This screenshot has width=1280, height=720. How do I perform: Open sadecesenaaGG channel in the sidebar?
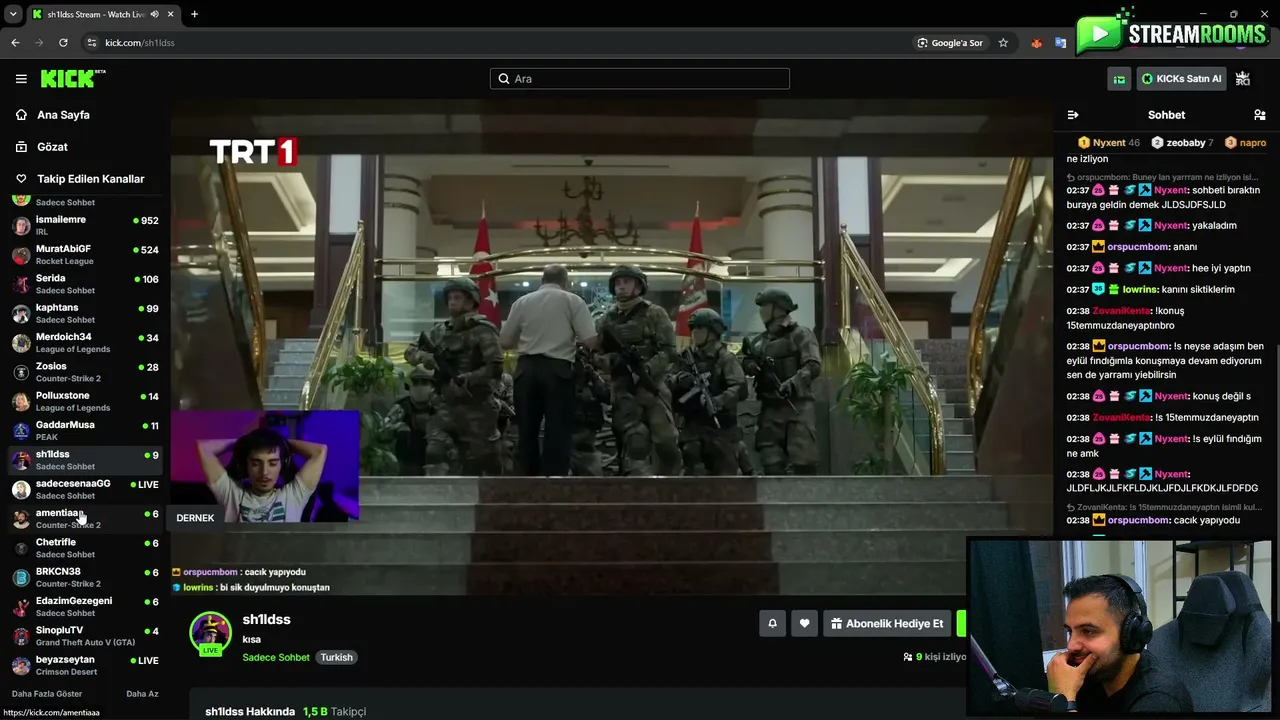point(85,489)
